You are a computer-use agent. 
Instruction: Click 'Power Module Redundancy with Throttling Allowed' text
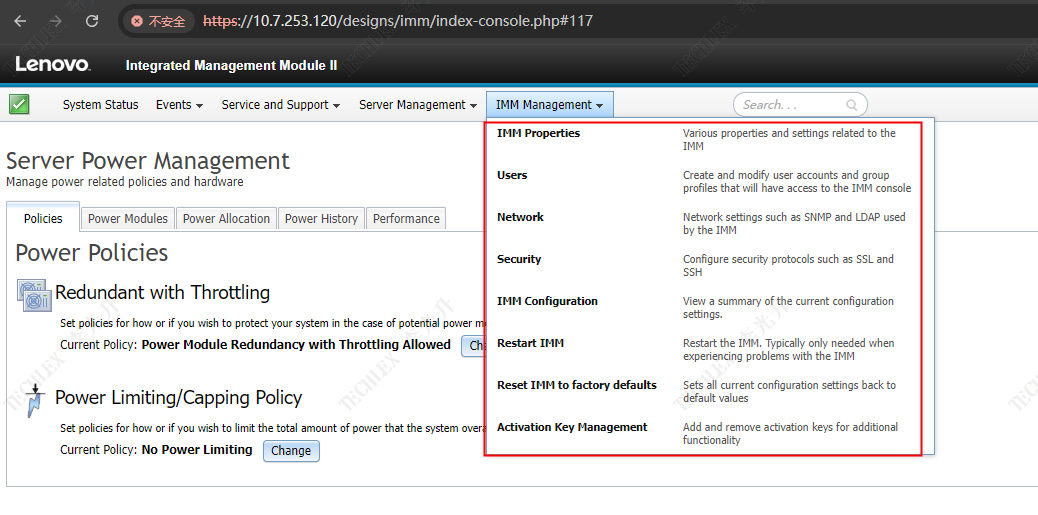point(296,345)
